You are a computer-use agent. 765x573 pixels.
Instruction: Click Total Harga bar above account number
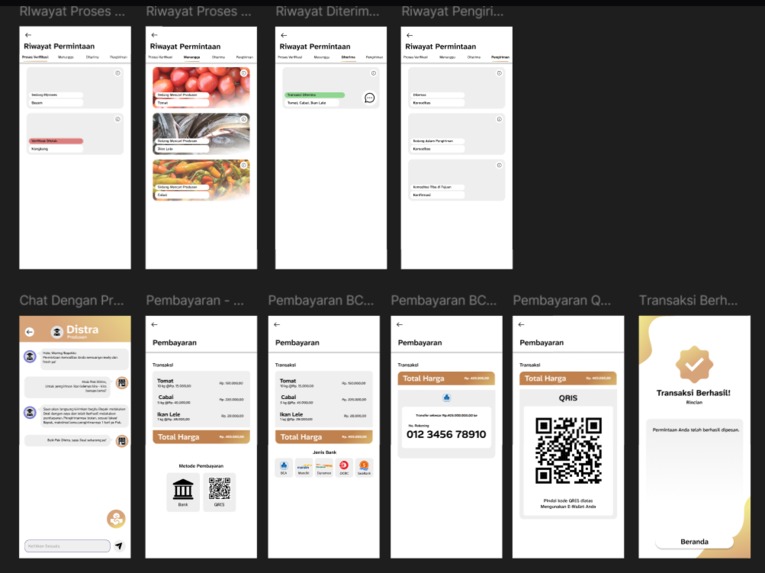(446, 378)
